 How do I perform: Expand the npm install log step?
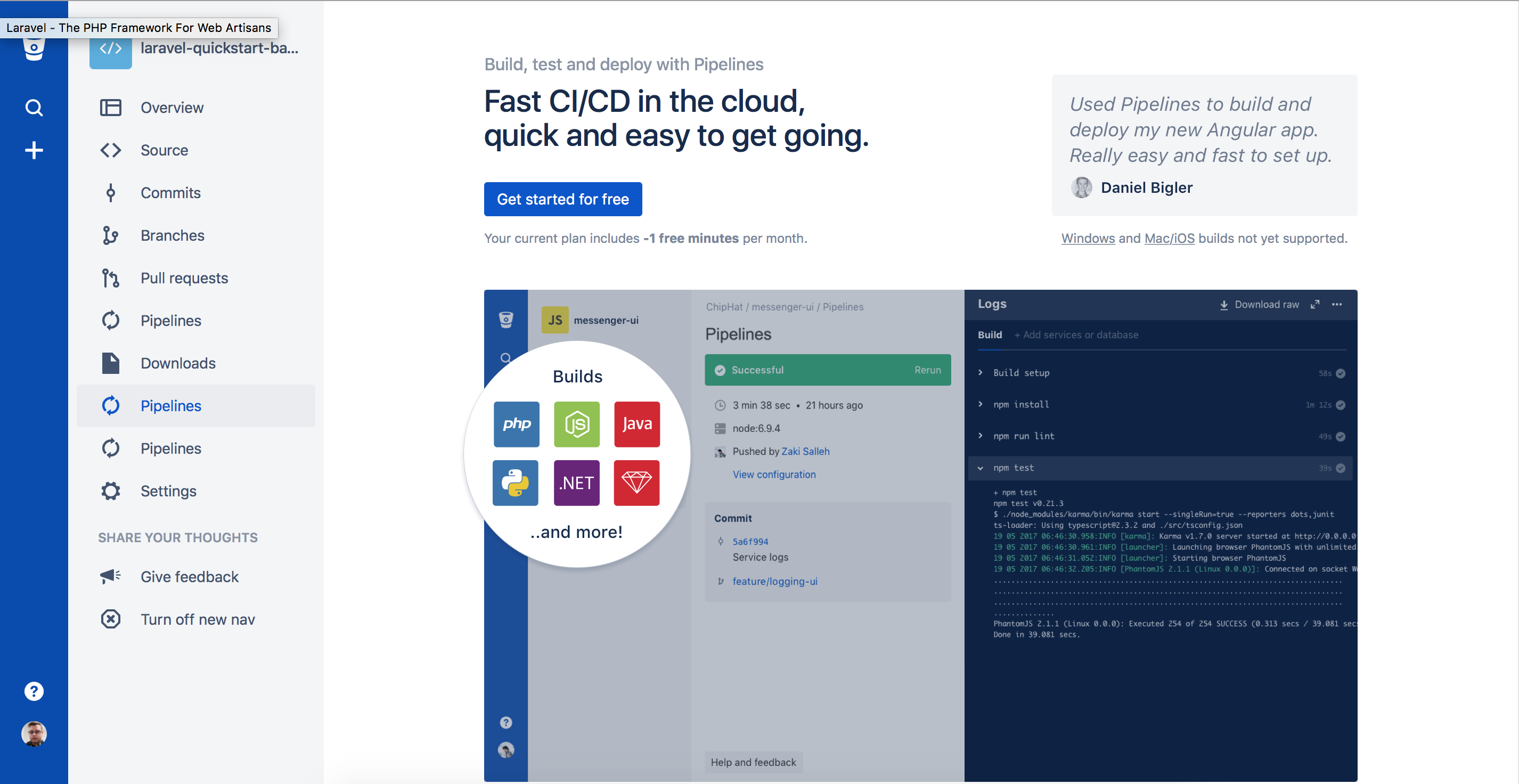980,404
